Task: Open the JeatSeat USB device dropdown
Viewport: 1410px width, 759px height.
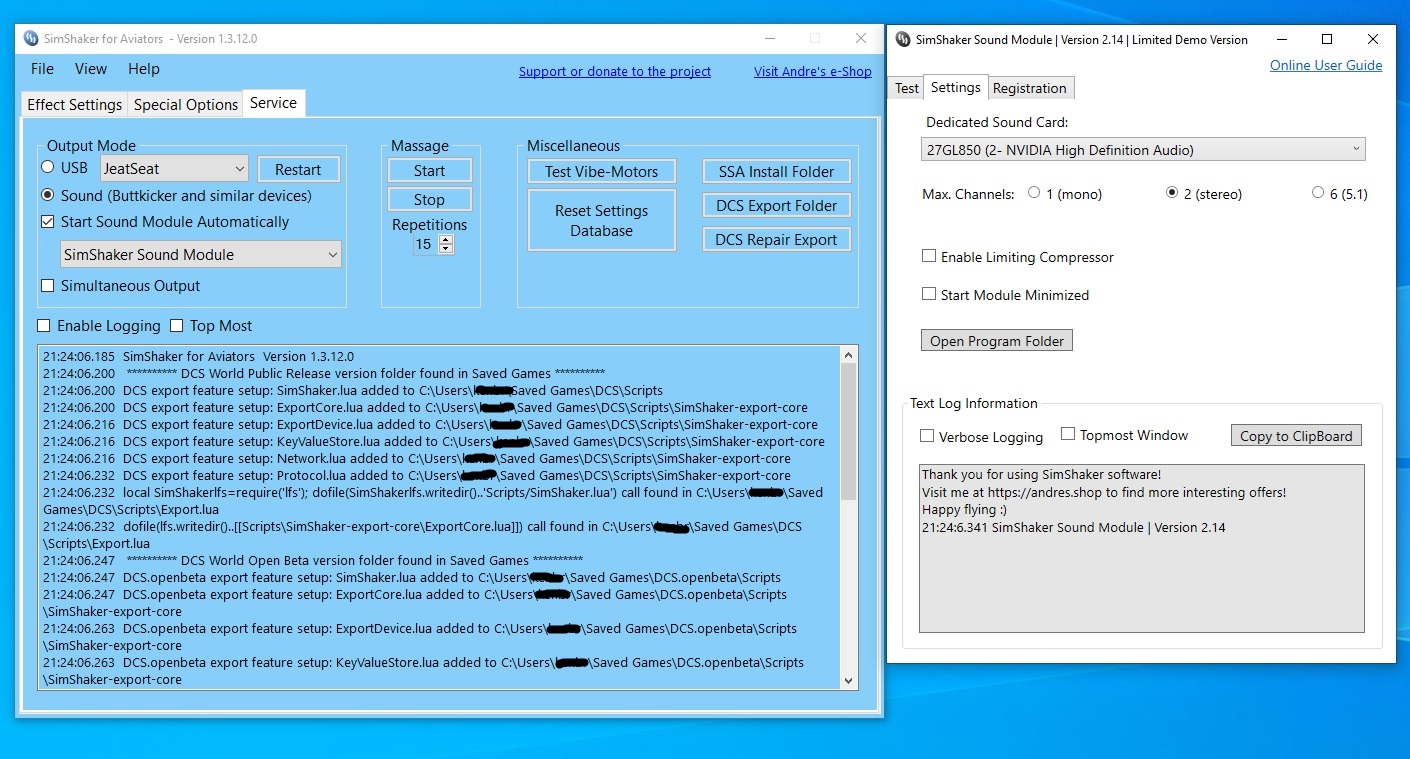Action: click(174, 169)
